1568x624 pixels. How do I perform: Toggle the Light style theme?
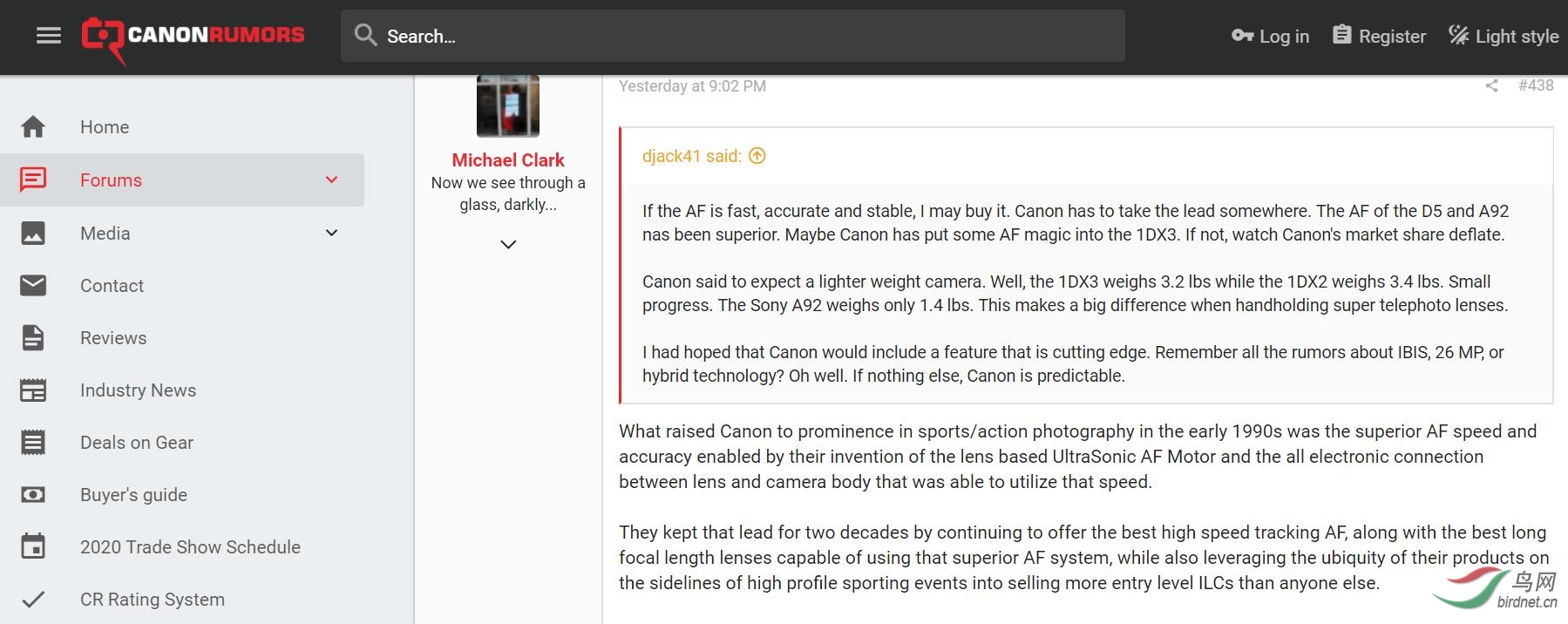click(x=1504, y=36)
